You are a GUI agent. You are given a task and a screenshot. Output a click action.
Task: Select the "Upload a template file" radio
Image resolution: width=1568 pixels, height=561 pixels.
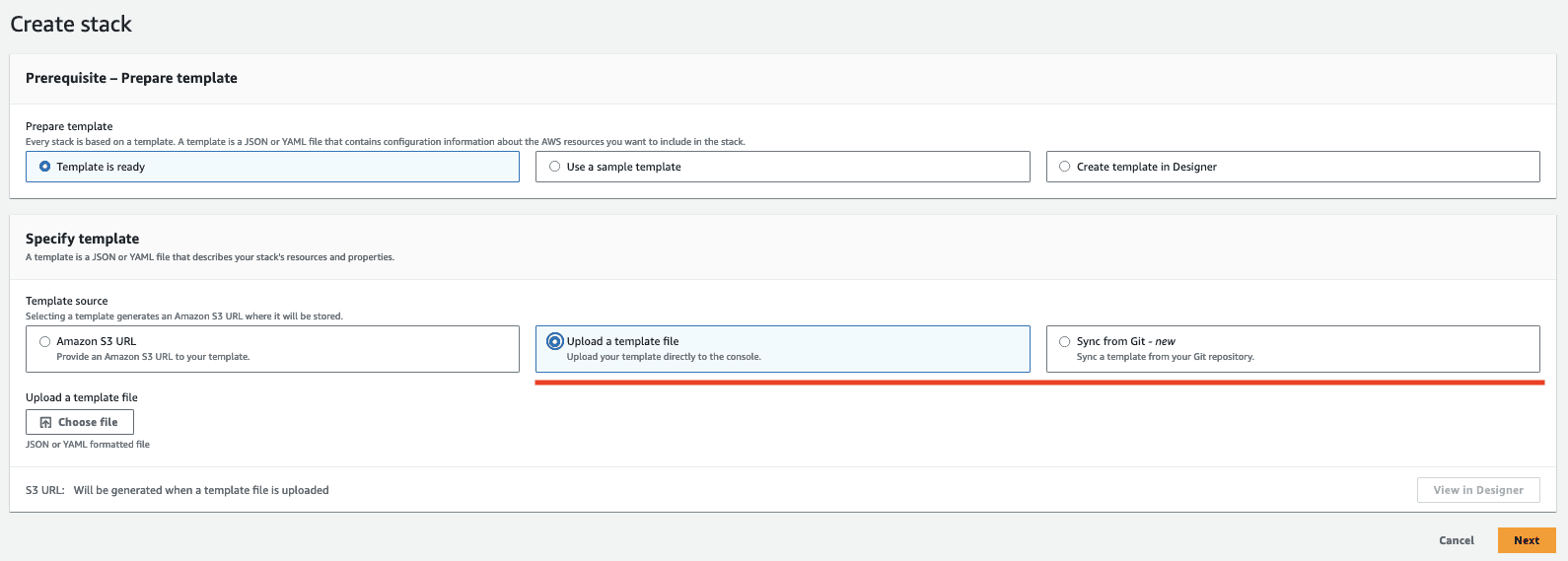pyautogui.click(x=555, y=341)
